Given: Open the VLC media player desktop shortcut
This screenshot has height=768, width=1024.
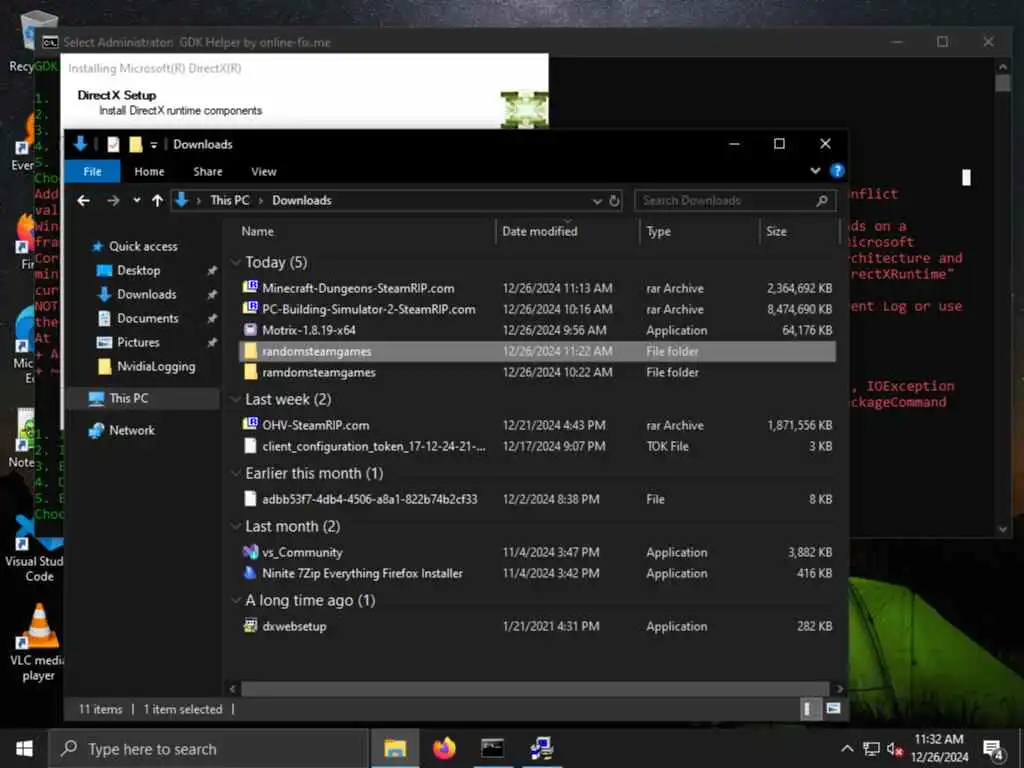Looking at the screenshot, I should 38,641.
